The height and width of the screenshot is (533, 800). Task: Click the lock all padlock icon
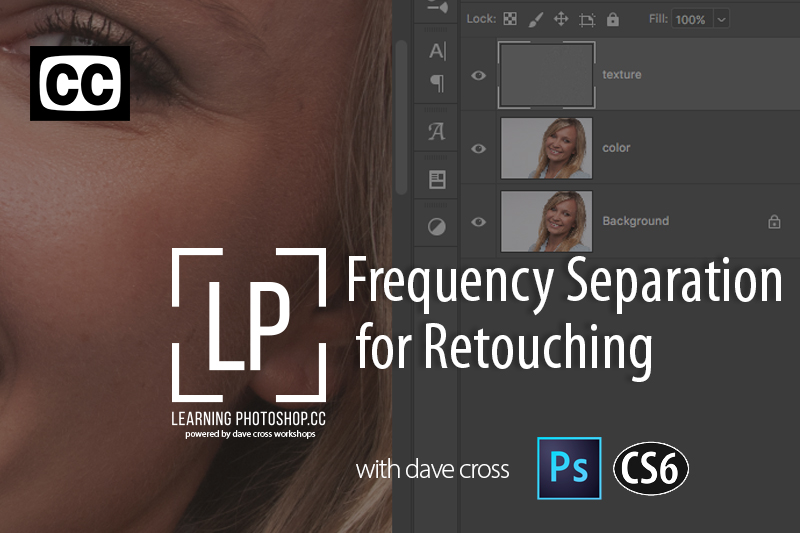tap(613, 19)
